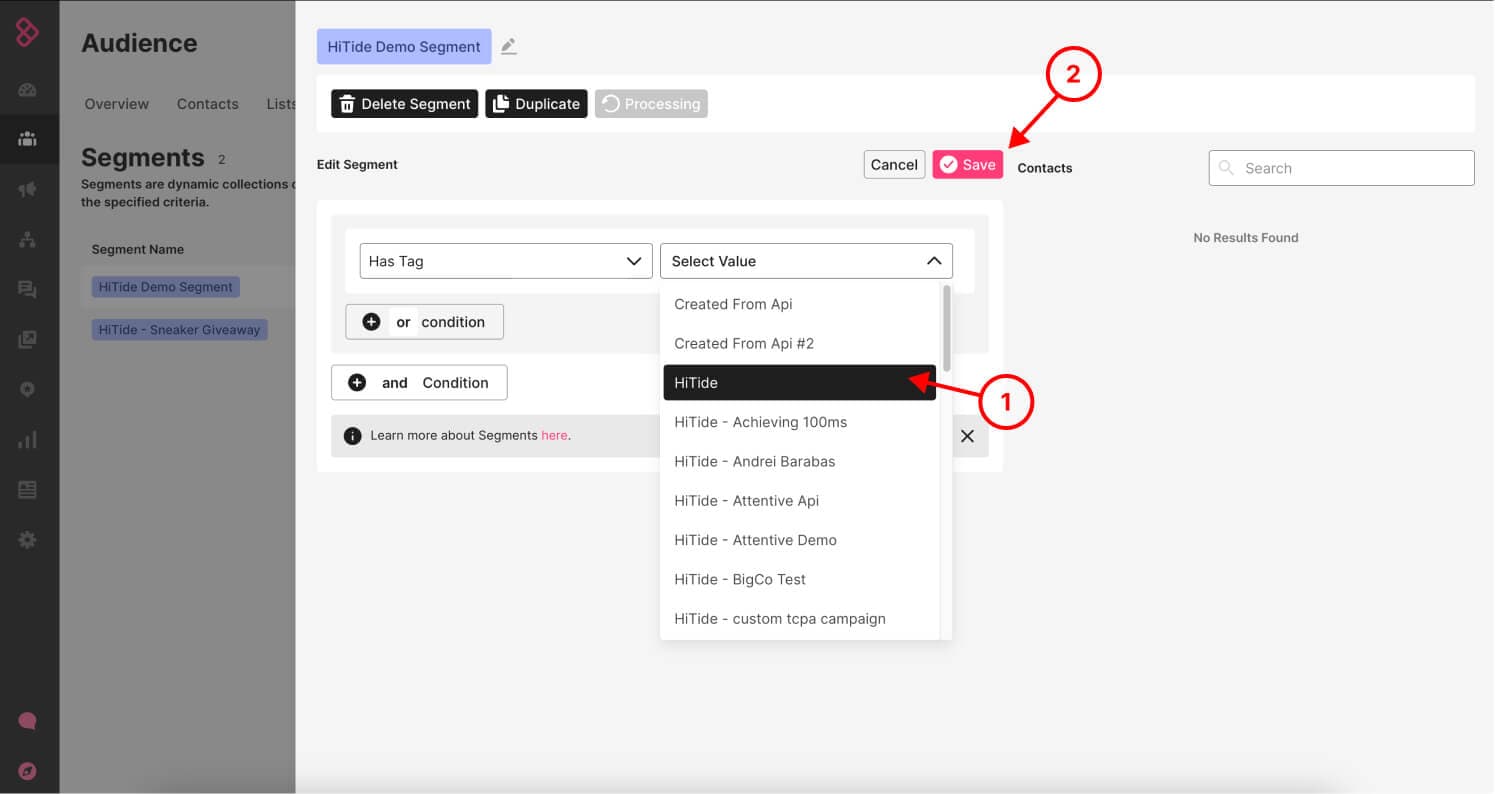Click the app logo in the sidebar
The width and height of the screenshot is (1495, 794).
click(x=28, y=33)
